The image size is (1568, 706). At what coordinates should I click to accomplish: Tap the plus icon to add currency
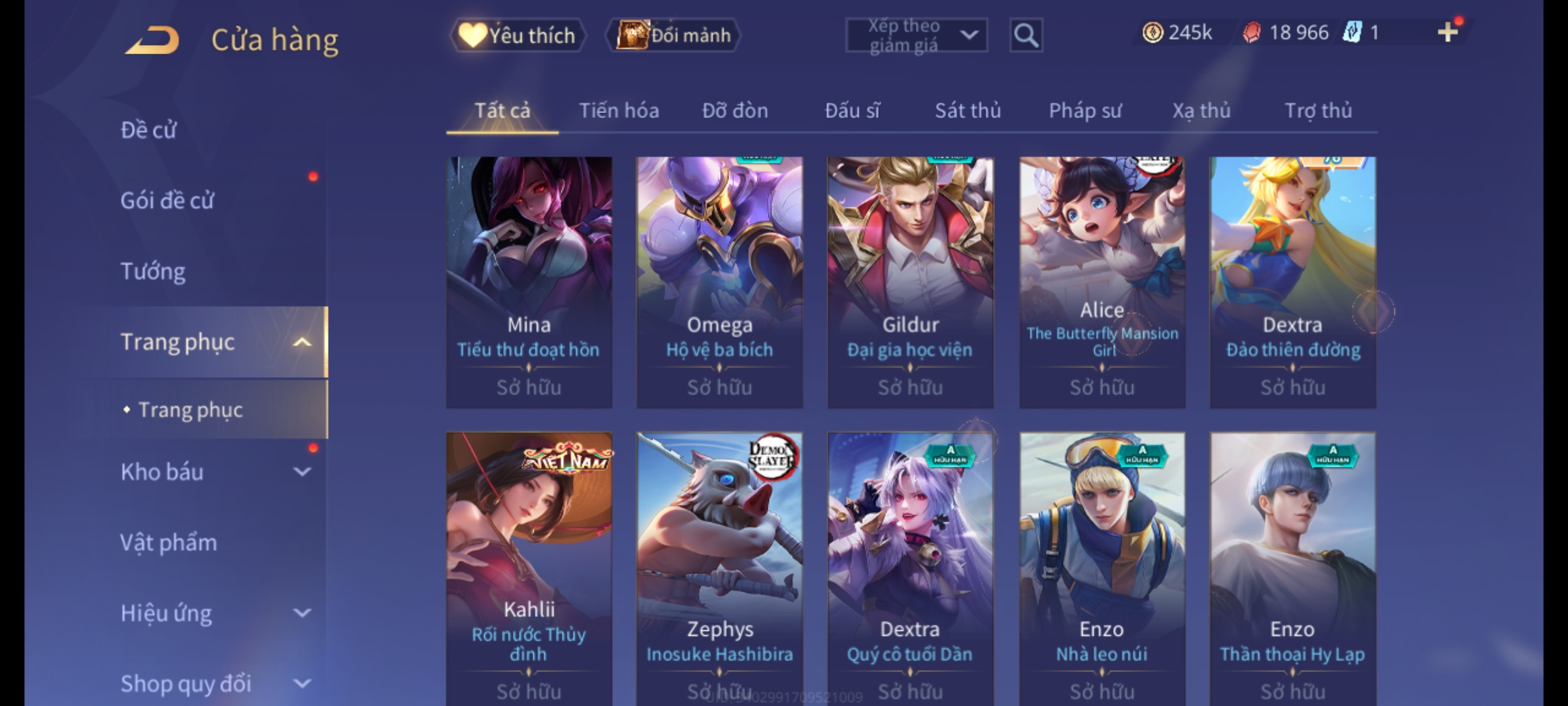point(1448,32)
